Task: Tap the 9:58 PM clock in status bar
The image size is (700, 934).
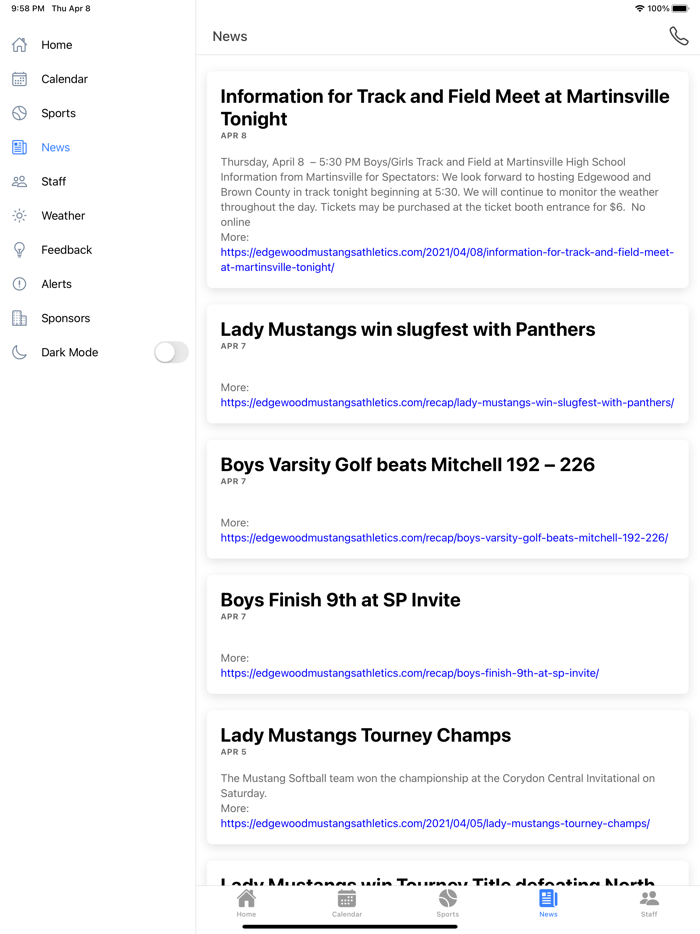Action: click(x=28, y=8)
